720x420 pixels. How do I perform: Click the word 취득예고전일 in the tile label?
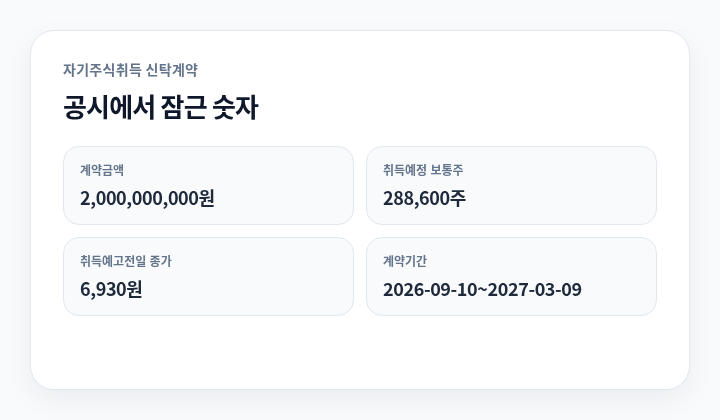[x=112, y=261]
